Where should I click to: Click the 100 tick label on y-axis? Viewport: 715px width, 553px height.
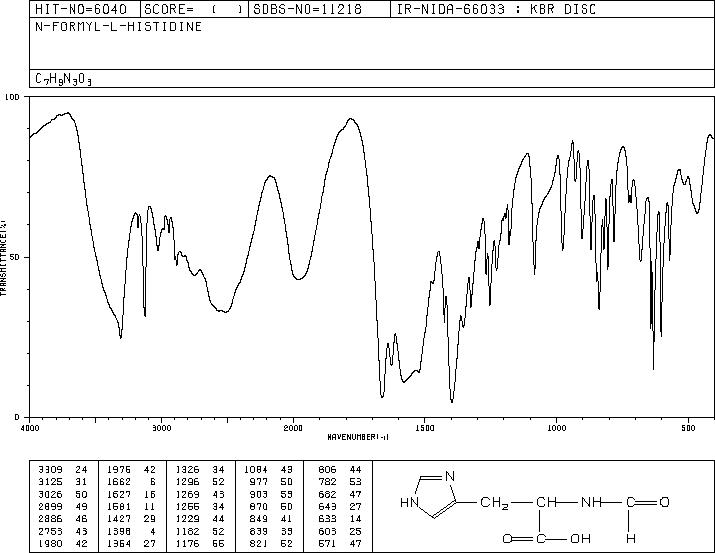pyautogui.click(x=12, y=97)
